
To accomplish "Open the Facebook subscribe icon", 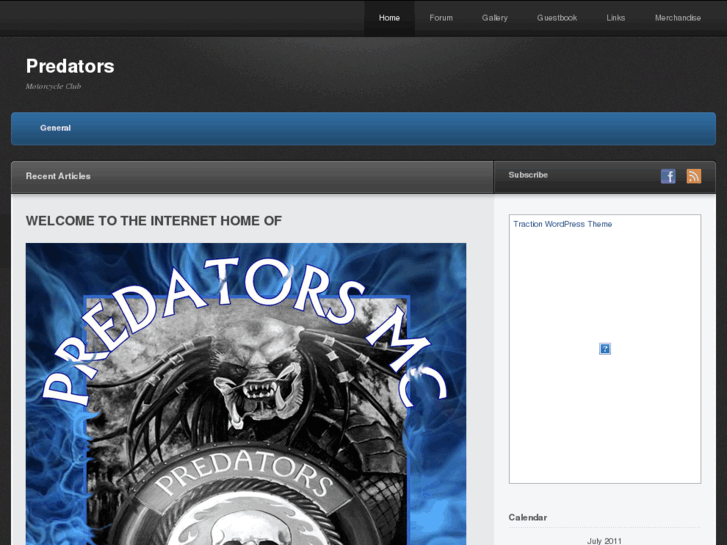I will (x=668, y=176).
